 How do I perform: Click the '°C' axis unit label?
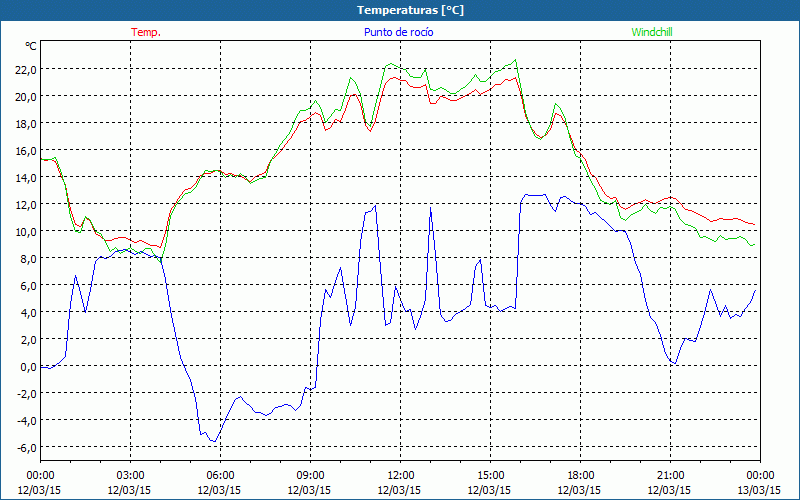(31, 46)
